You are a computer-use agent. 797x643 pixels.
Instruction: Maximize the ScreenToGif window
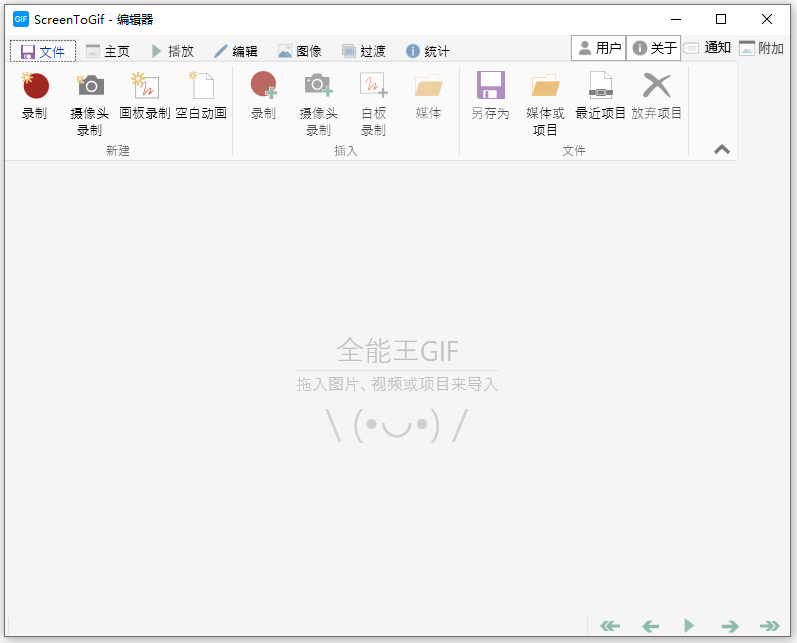[x=721, y=19]
